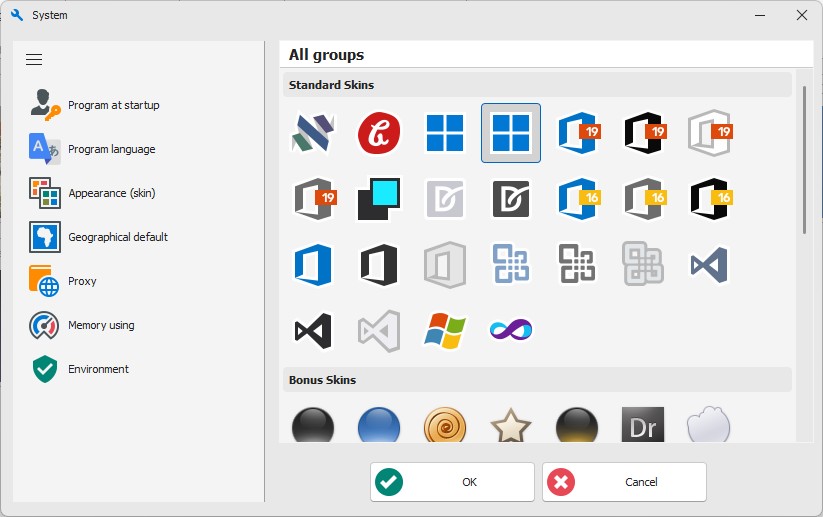
Task: Click the skin gallery vertical scrollbar
Action: point(804,160)
